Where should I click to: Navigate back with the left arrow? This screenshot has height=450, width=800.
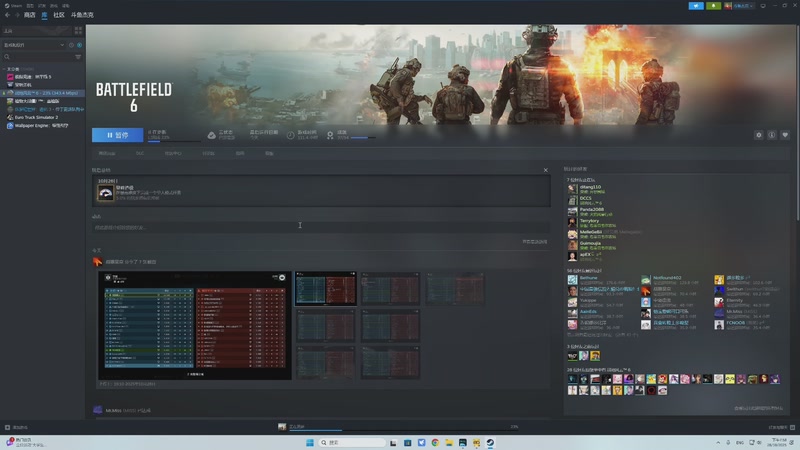click(7, 16)
